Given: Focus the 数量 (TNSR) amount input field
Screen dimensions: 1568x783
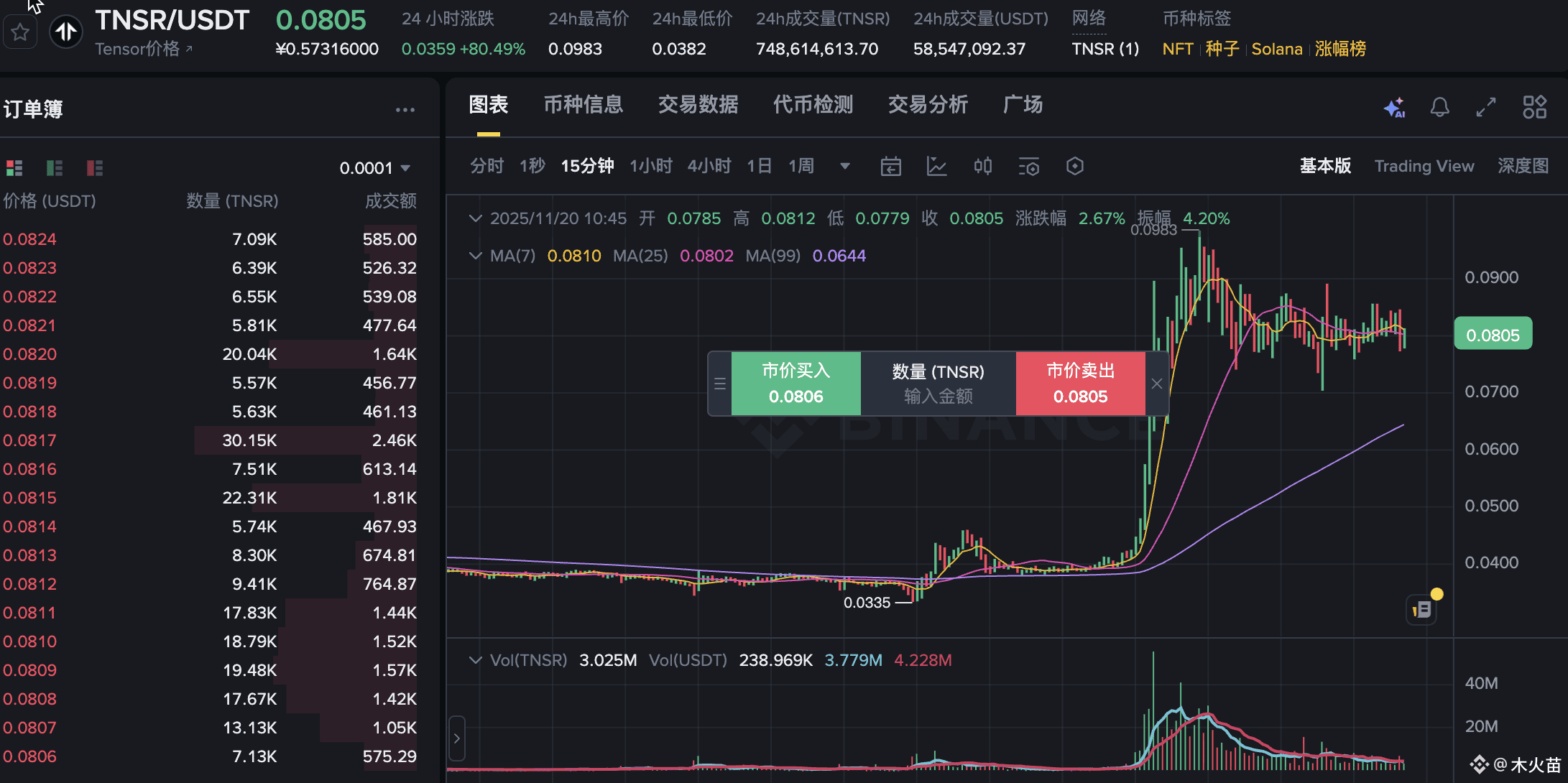Looking at the screenshot, I should 939,384.
